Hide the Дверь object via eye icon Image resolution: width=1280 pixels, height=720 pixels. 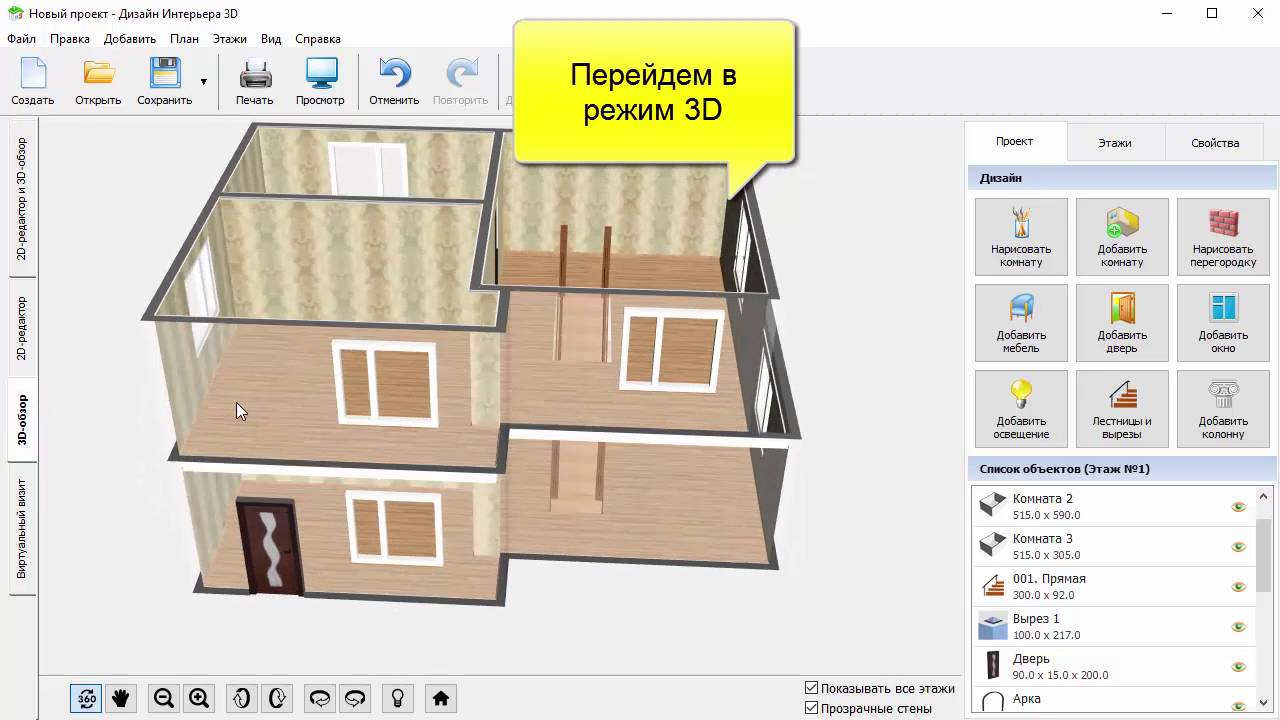click(x=1238, y=667)
